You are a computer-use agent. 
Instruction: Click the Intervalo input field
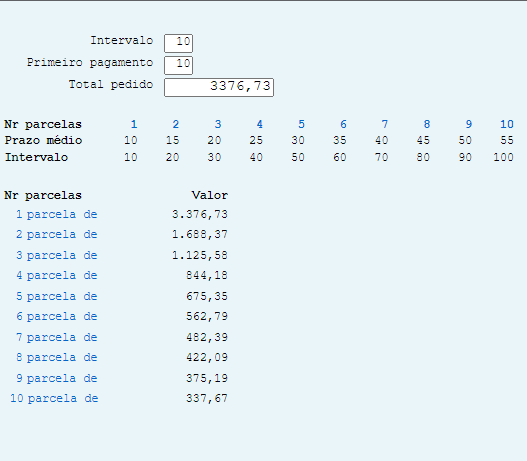178,43
